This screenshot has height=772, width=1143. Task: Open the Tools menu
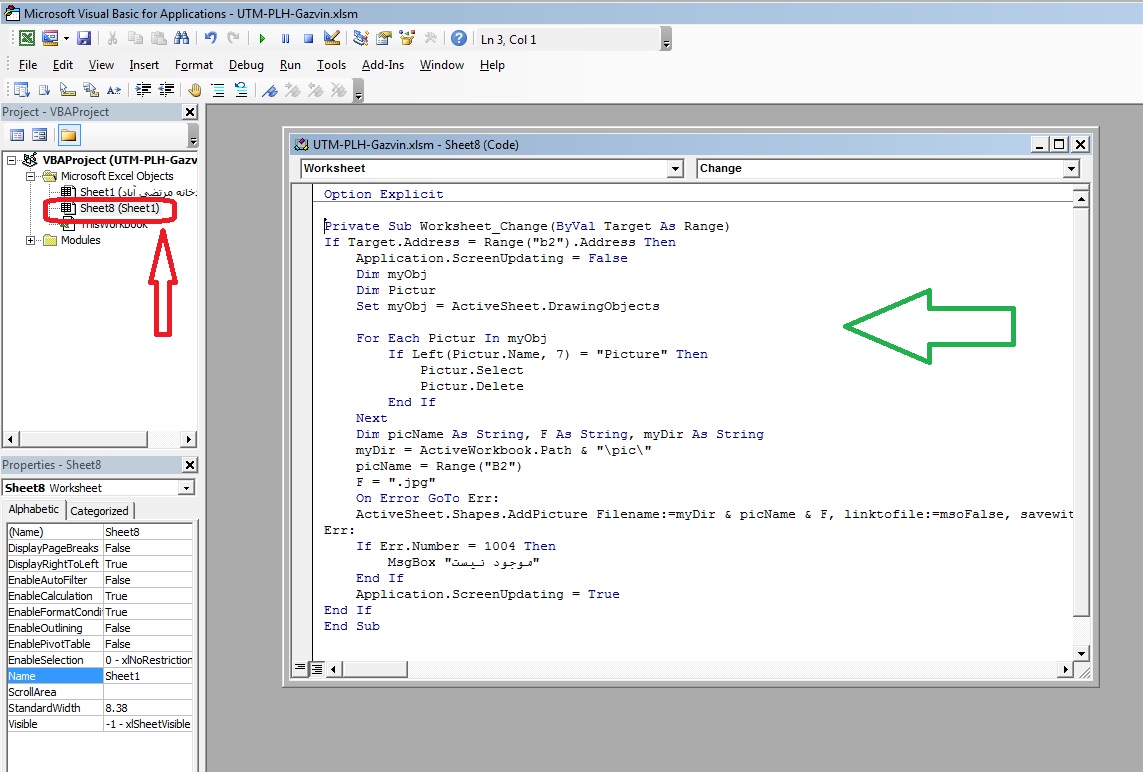[x=331, y=65]
